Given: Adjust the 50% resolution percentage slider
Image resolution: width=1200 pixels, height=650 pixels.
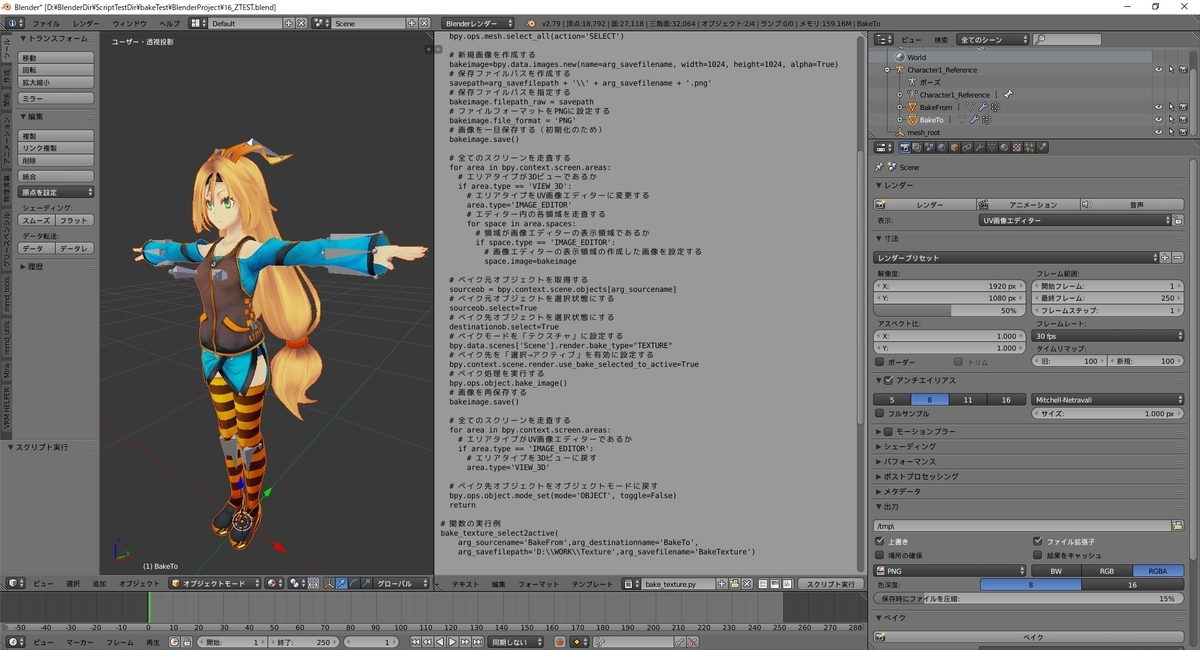Looking at the screenshot, I should coord(950,310).
